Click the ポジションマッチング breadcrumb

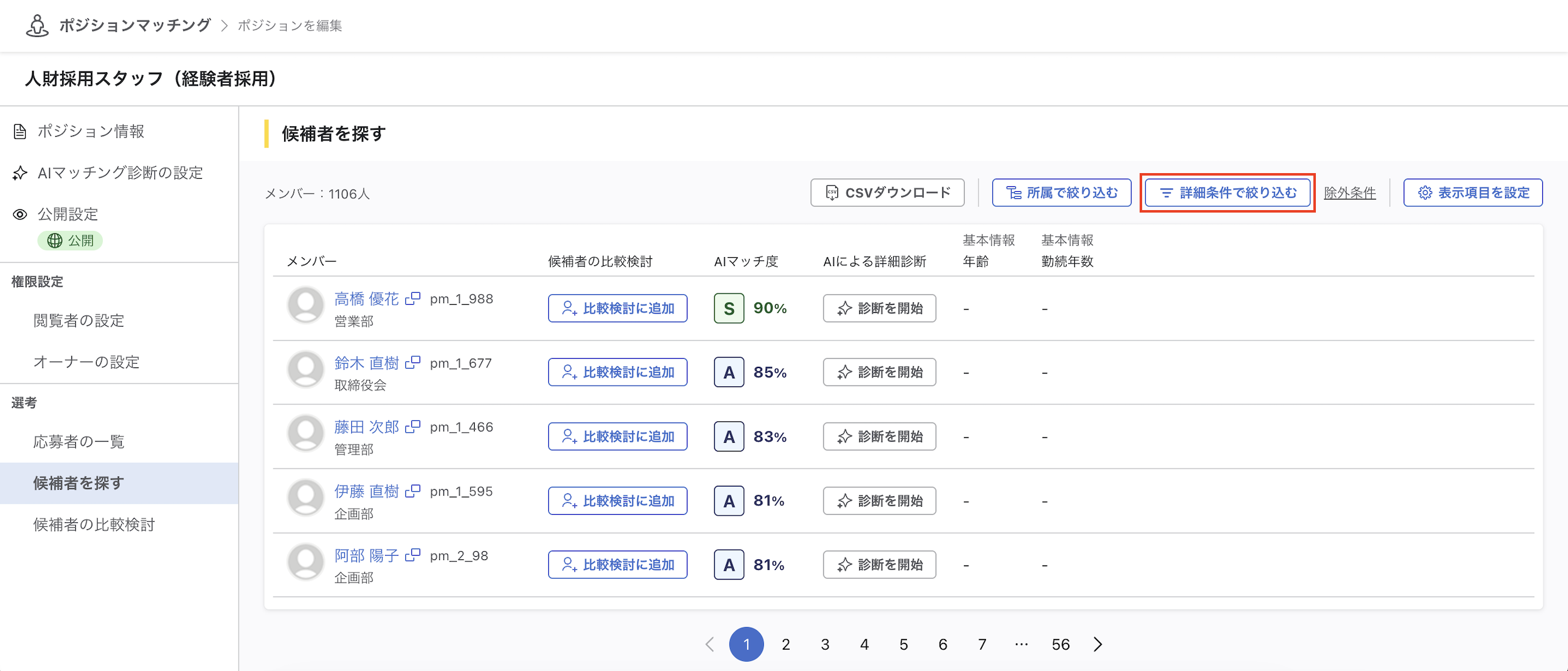135,25
